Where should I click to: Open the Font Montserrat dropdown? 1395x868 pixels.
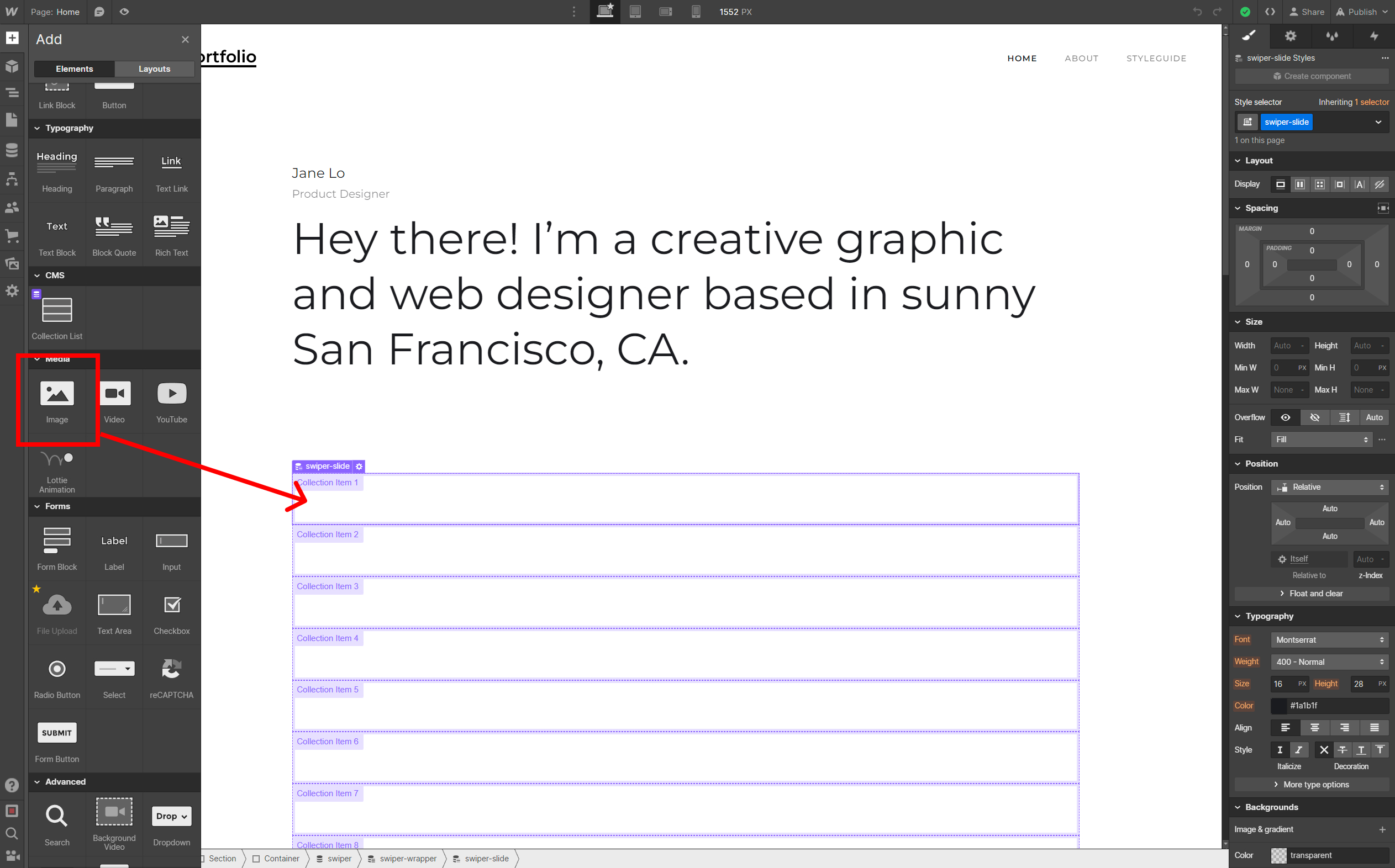tap(1329, 640)
